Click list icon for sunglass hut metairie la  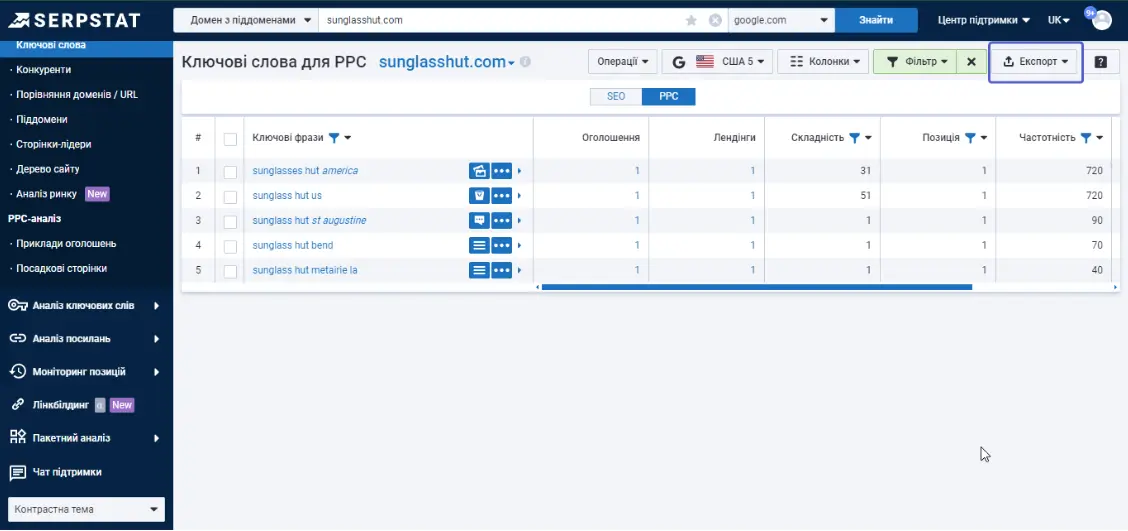[x=479, y=271]
